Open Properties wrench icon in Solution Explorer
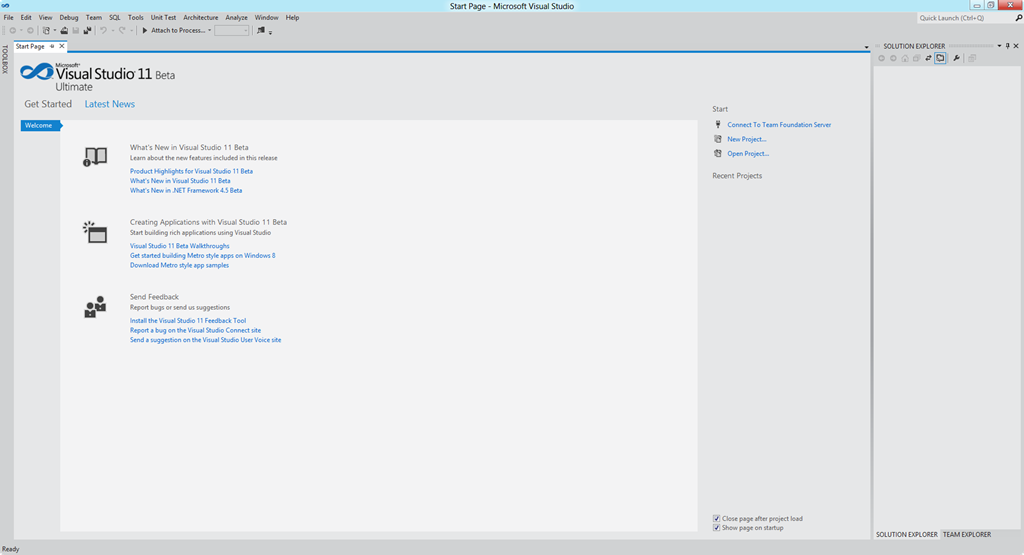1024x555 pixels. (x=957, y=58)
